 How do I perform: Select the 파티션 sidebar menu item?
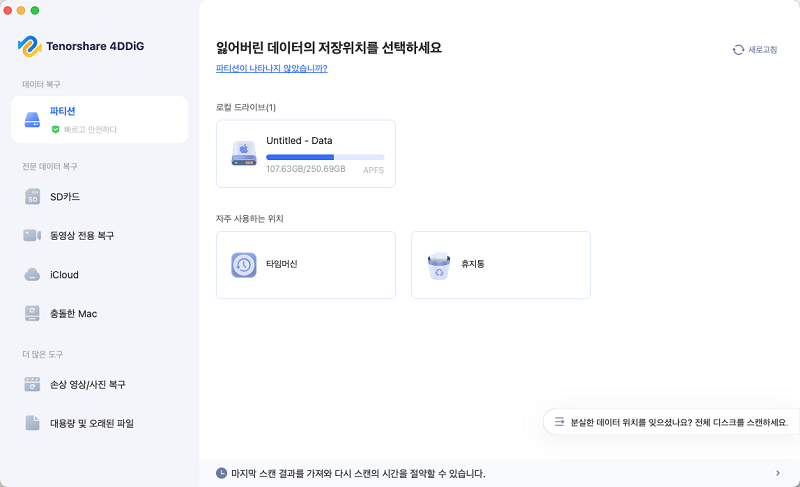click(x=99, y=120)
